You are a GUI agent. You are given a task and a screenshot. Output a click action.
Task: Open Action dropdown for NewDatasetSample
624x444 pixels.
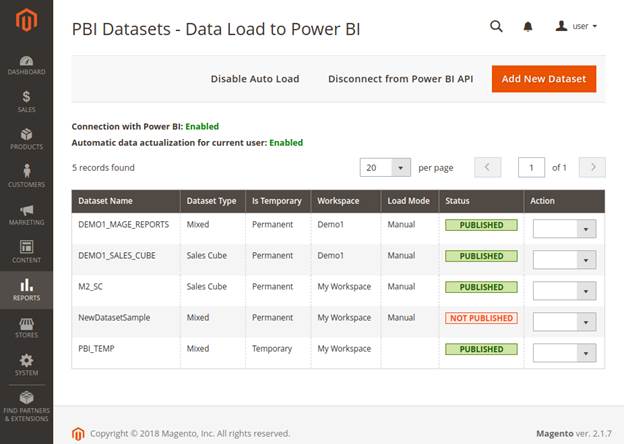(564, 322)
